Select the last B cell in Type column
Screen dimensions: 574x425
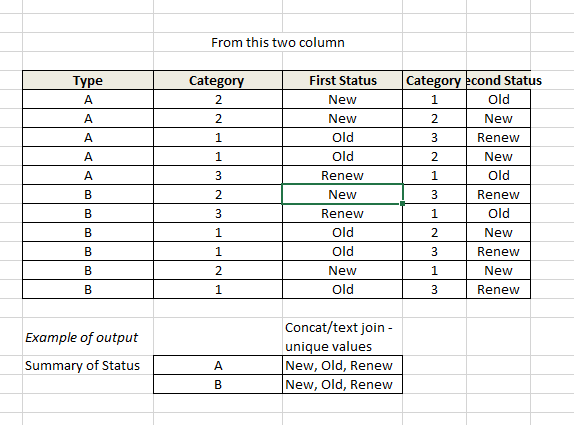click(88, 289)
